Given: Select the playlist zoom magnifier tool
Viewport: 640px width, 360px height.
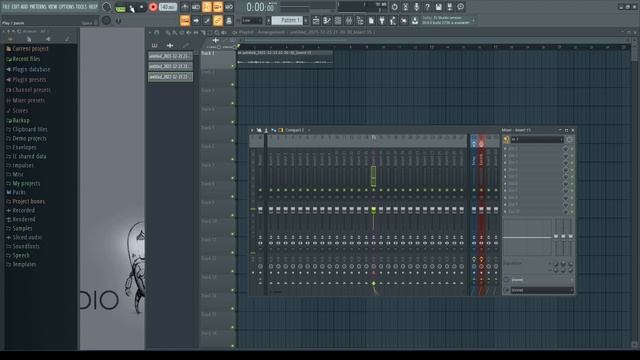Looking at the screenshot, I should pos(217,32).
